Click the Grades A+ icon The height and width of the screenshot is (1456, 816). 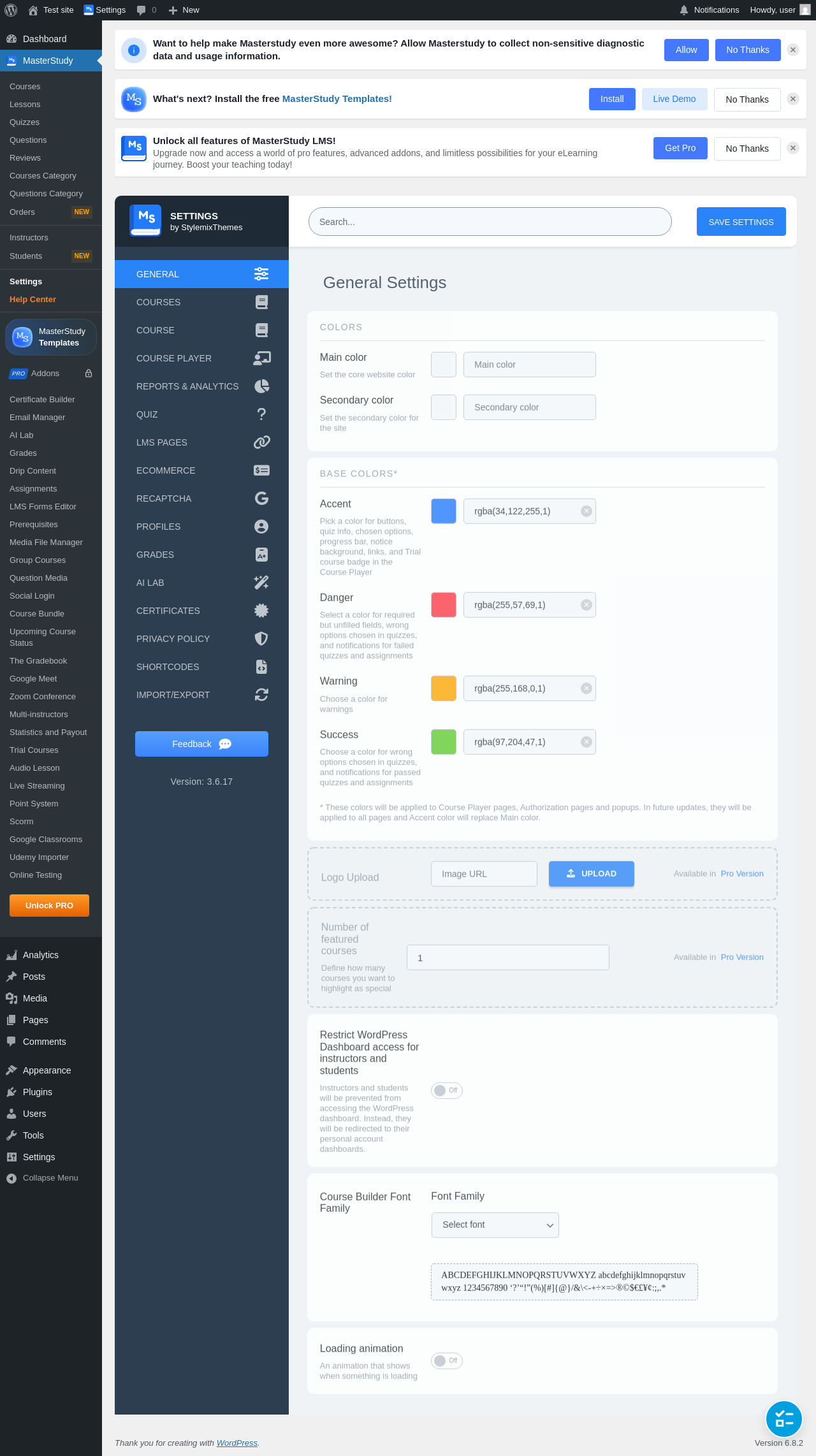[x=261, y=555]
